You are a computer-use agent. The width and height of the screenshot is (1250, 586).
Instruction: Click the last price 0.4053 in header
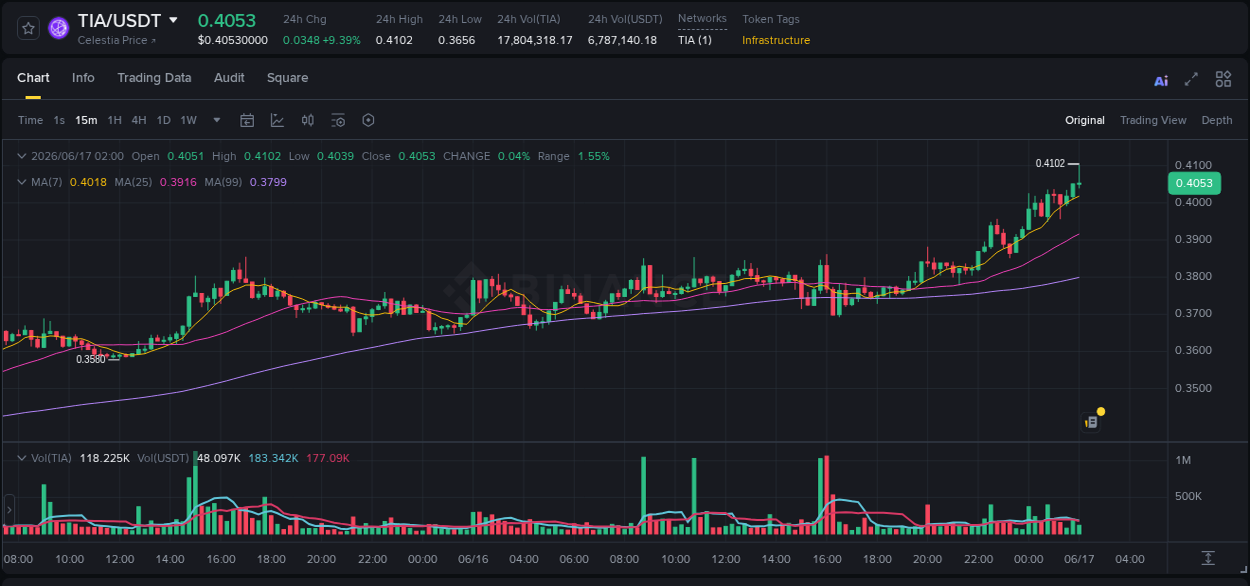pos(227,20)
